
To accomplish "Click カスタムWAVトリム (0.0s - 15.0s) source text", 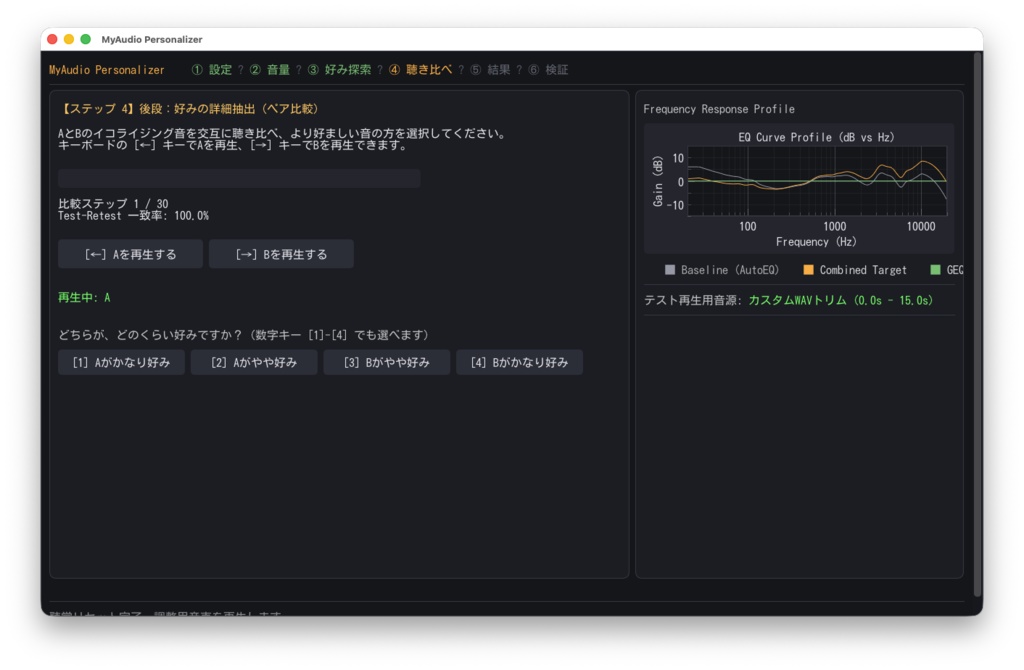I will 840,300.
